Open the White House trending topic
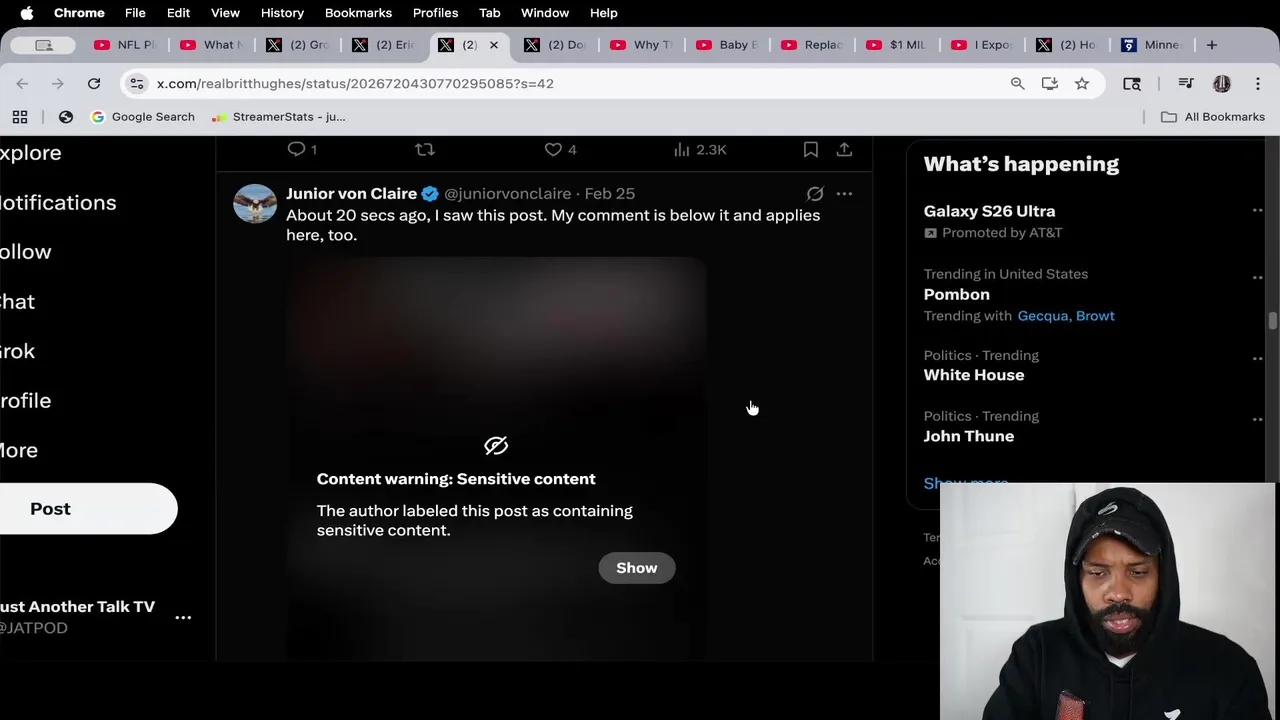The width and height of the screenshot is (1280, 720). [x=974, y=375]
